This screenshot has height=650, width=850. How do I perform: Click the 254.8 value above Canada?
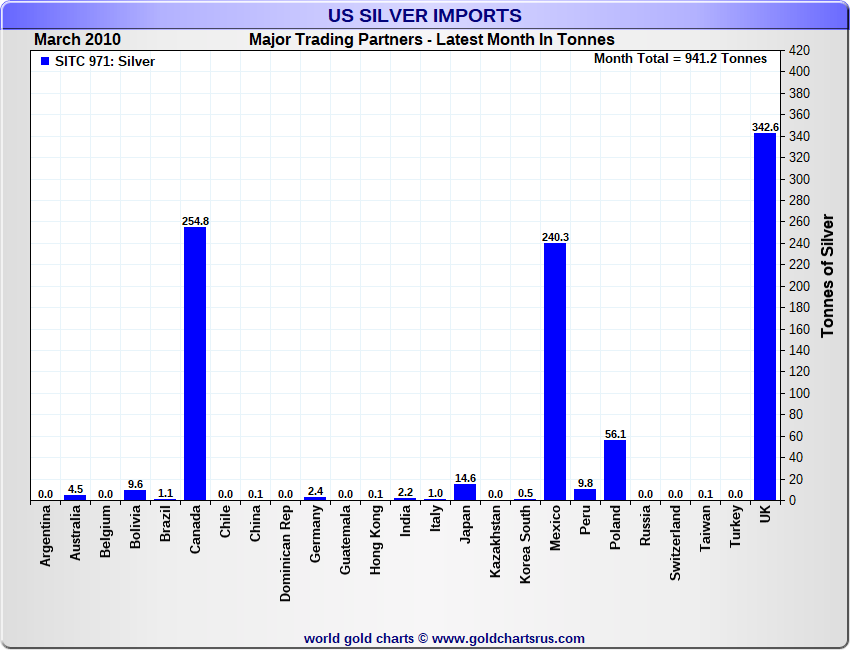pyautogui.click(x=195, y=221)
